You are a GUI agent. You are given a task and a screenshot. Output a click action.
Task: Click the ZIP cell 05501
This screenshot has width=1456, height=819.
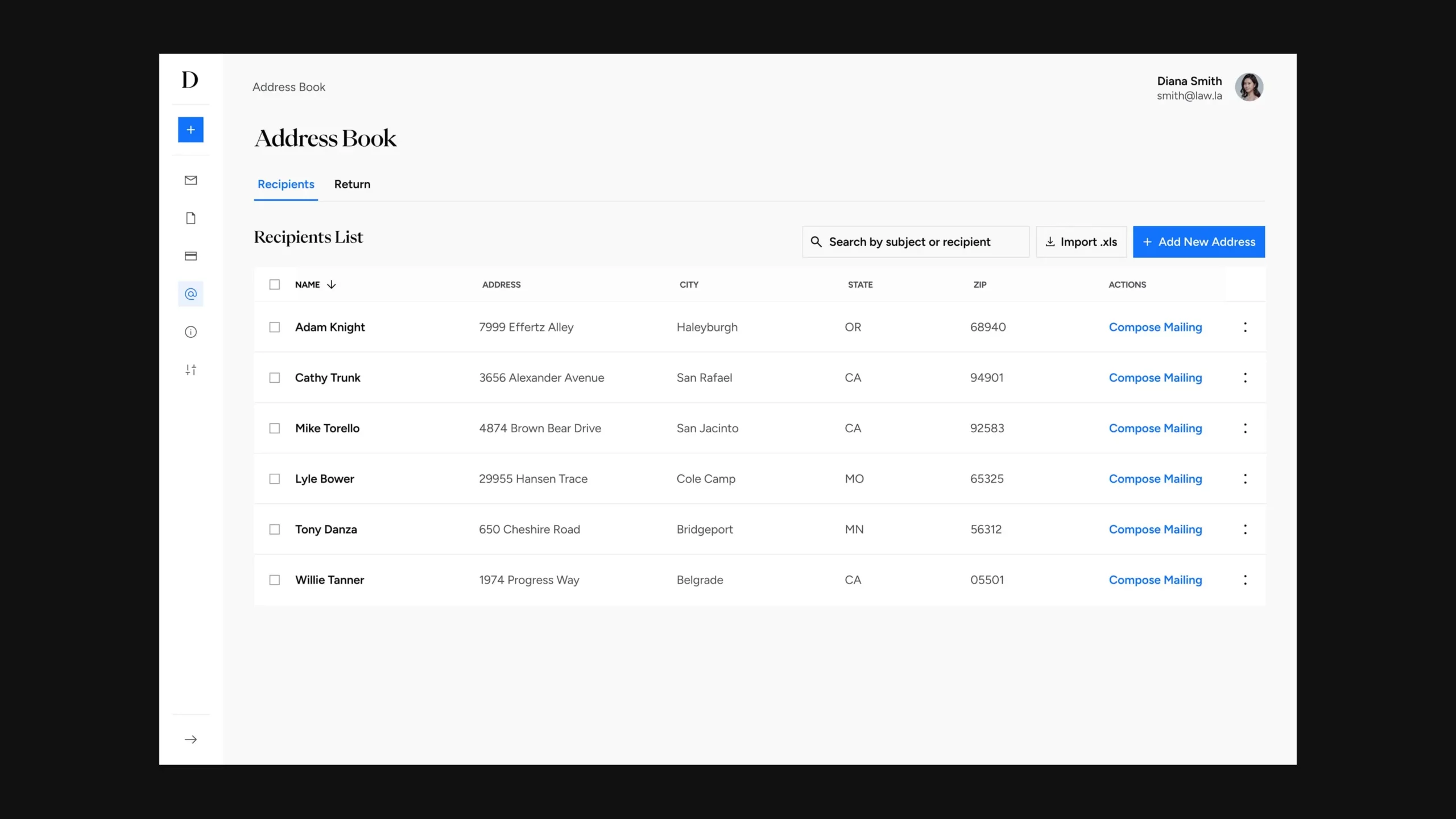point(987,580)
